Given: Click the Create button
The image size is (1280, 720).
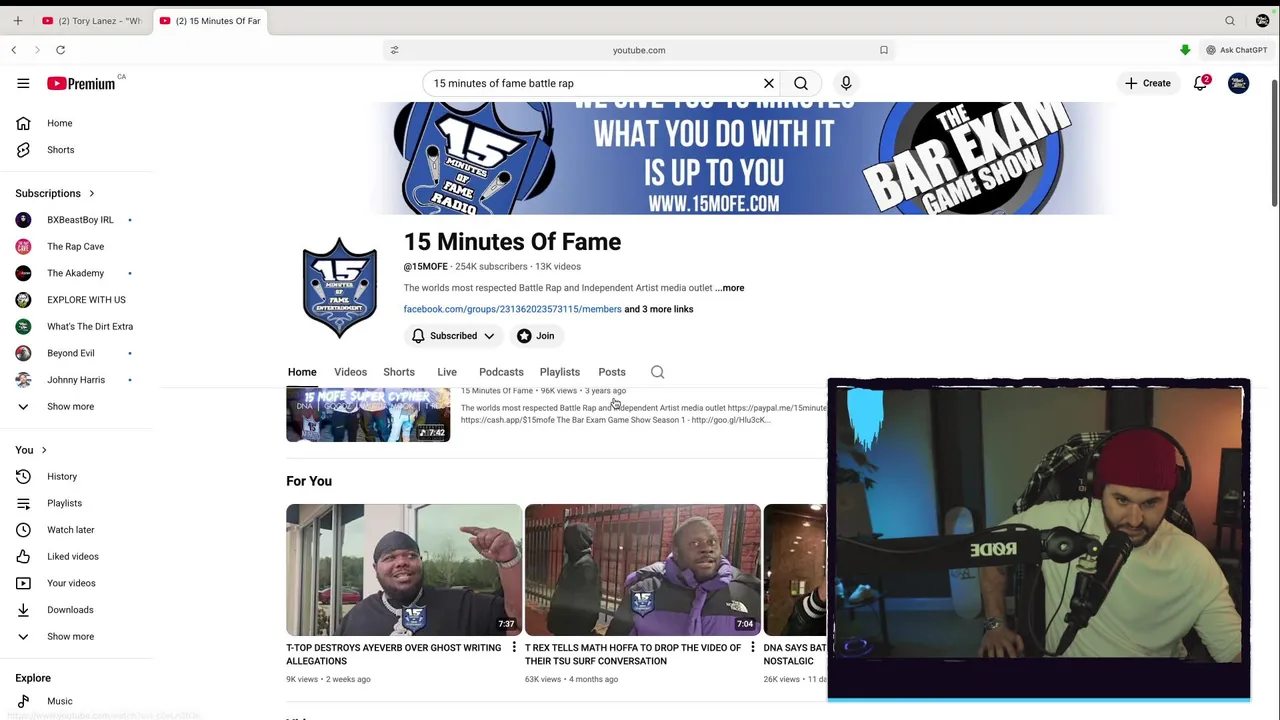Looking at the screenshot, I should tap(1147, 83).
